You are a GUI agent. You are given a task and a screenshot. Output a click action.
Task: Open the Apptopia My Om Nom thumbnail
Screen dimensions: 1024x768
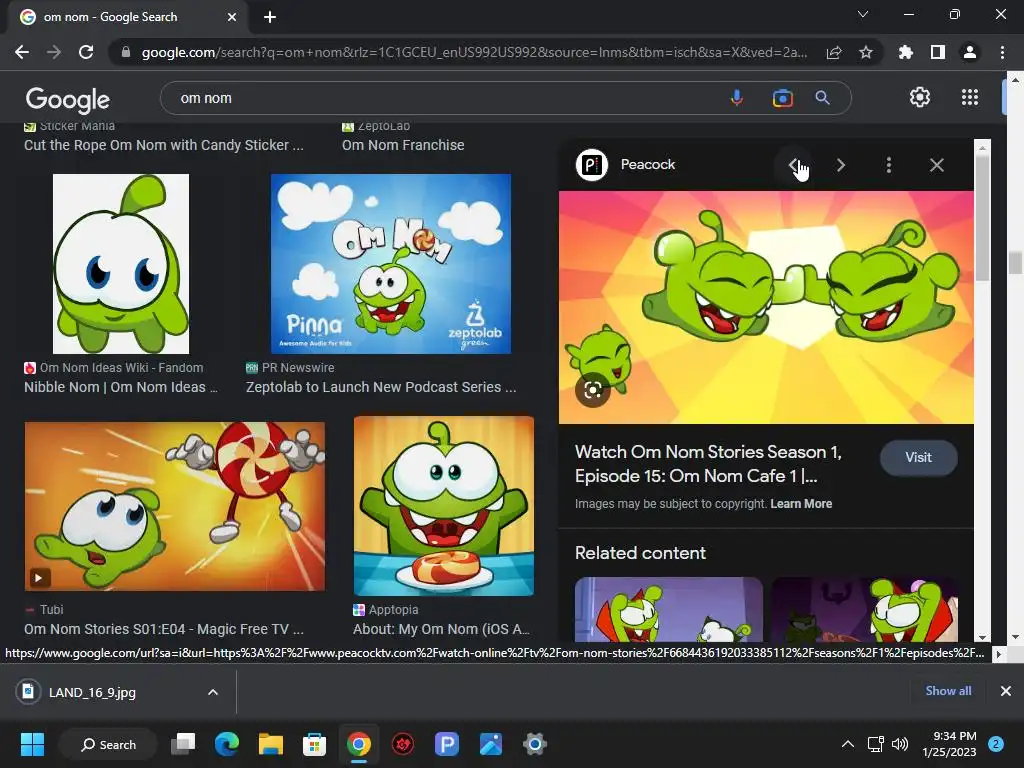pyautogui.click(x=443, y=506)
